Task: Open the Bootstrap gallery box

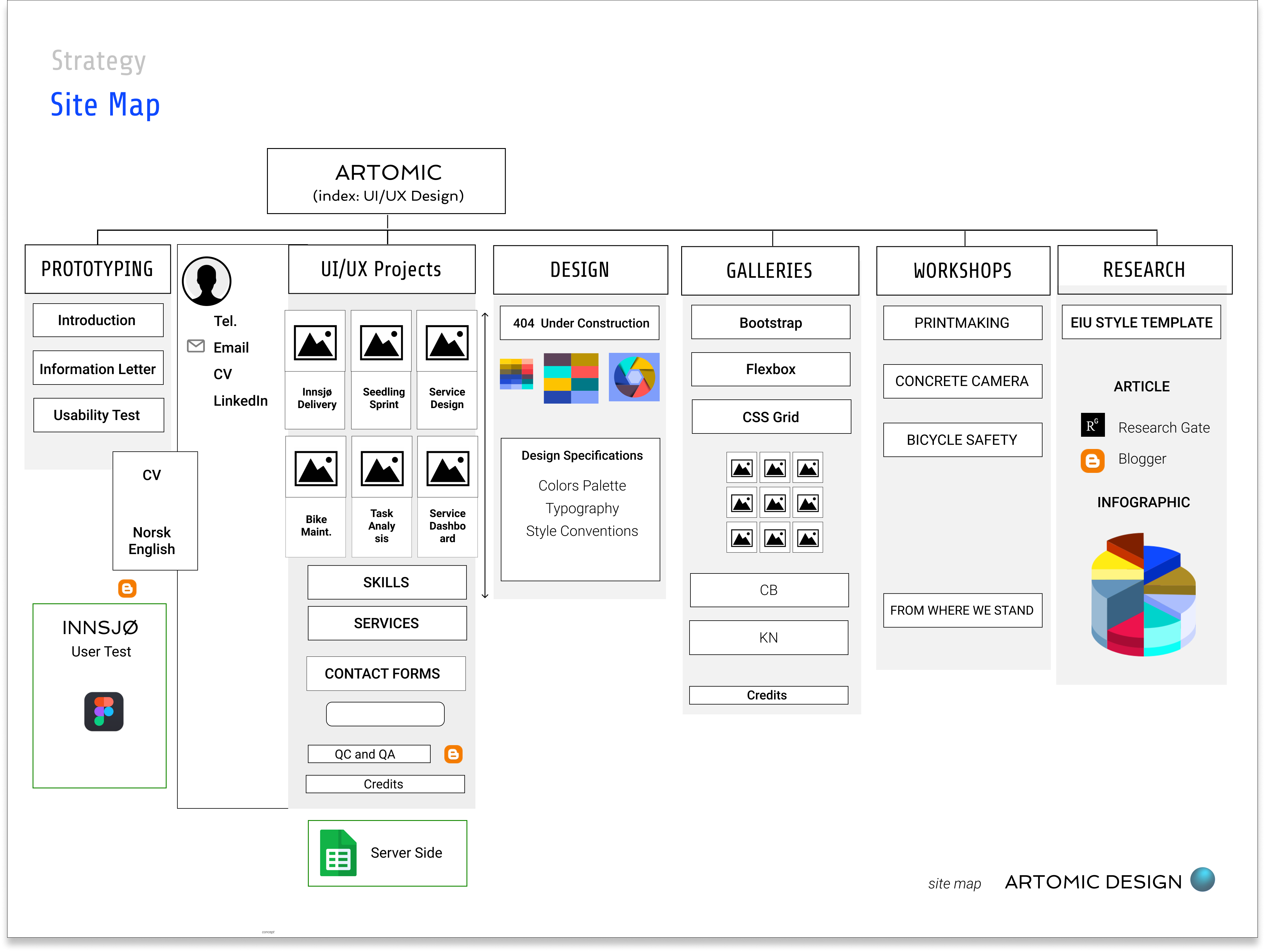Action: tap(770, 322)
